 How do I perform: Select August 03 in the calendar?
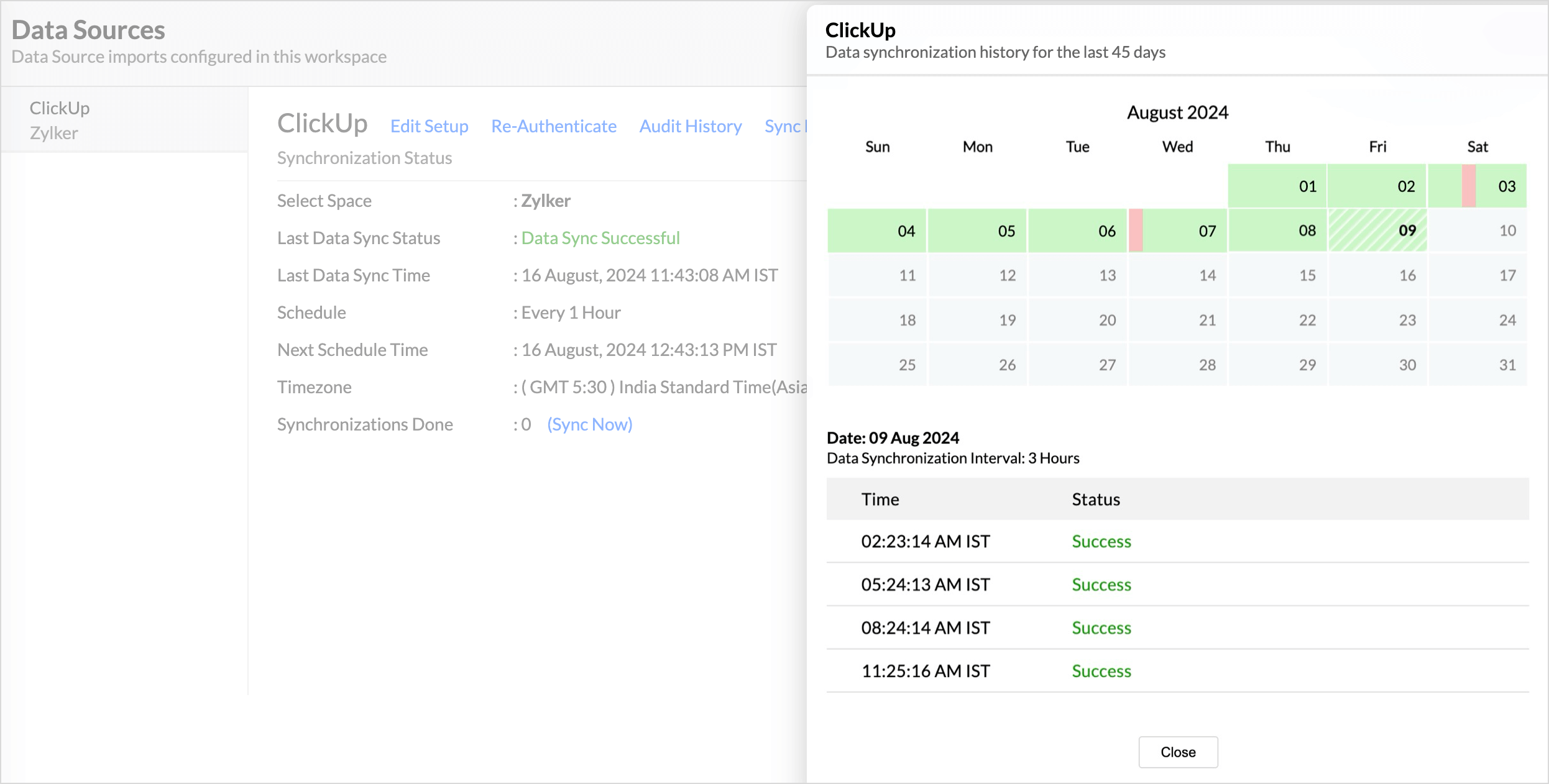coord(1478,186)
